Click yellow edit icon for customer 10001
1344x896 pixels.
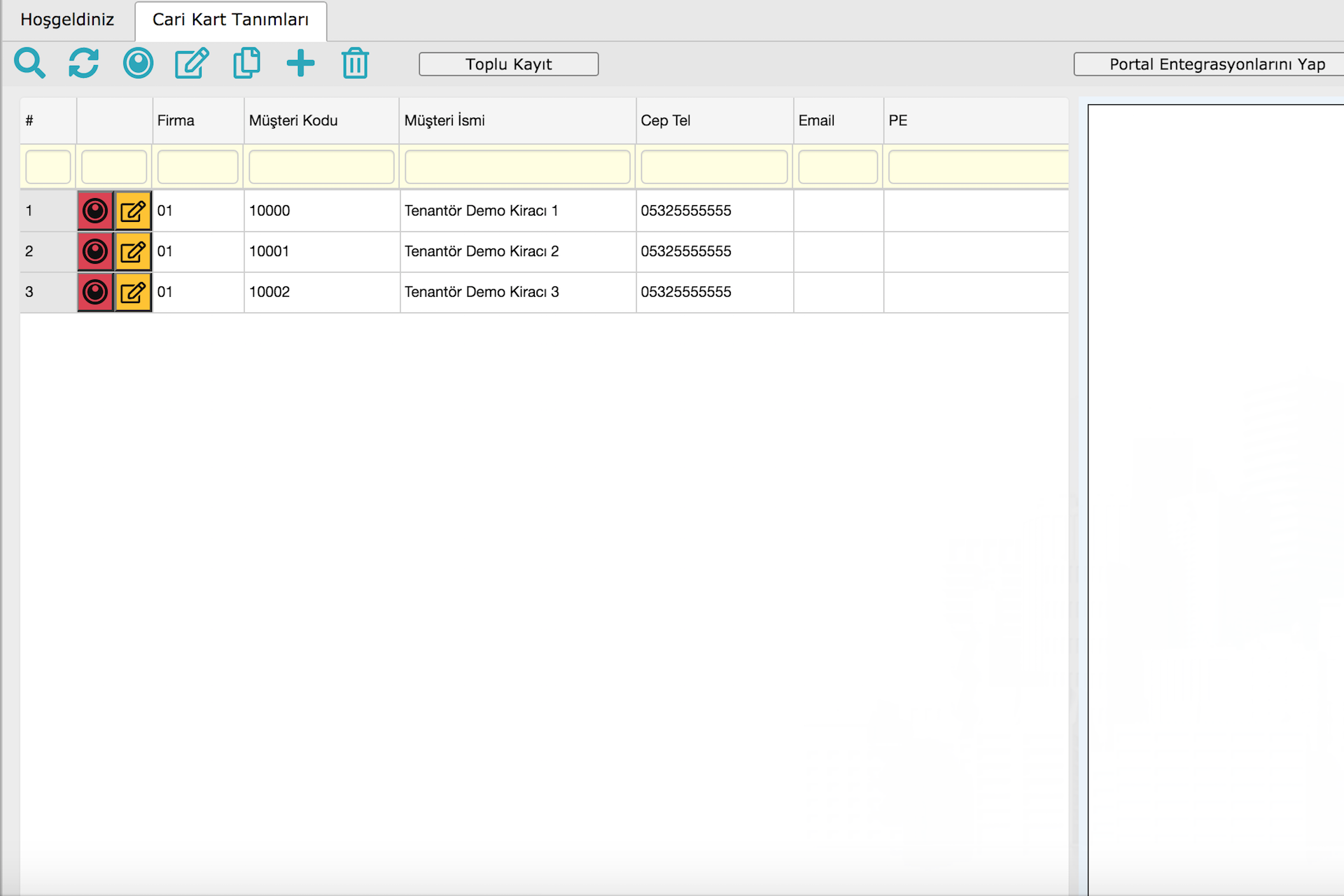click(x=133, y=251)
